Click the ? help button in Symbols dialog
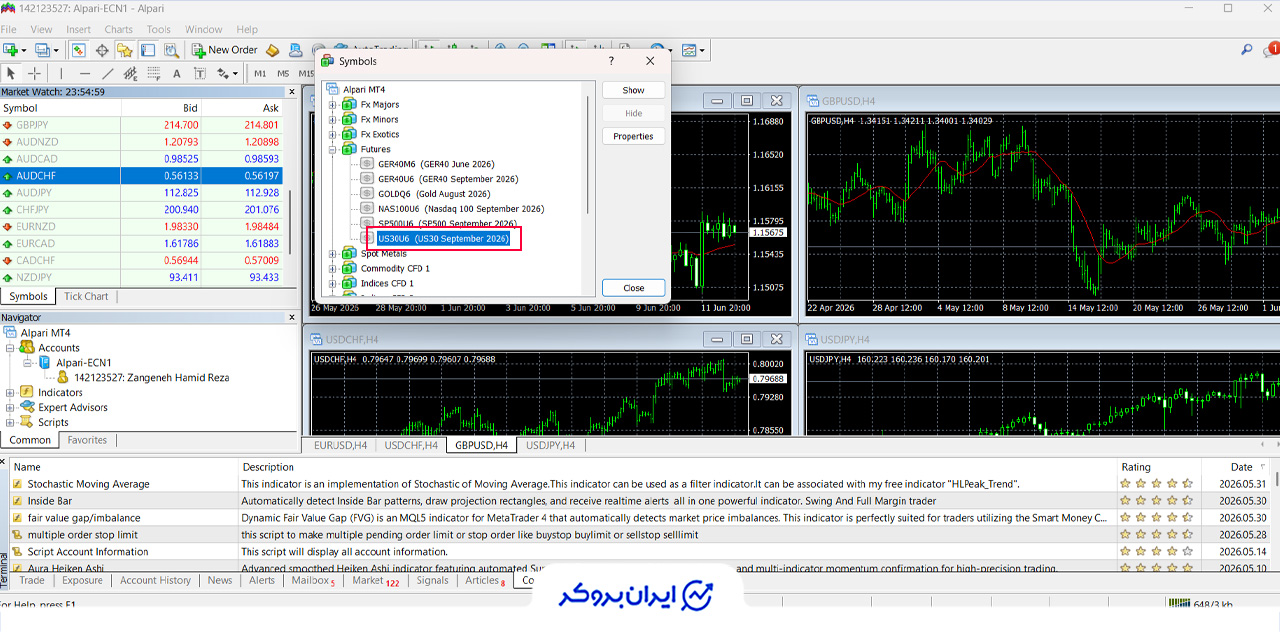The width and height of the screenshot is (1280, 632). (x=612, y=61)
